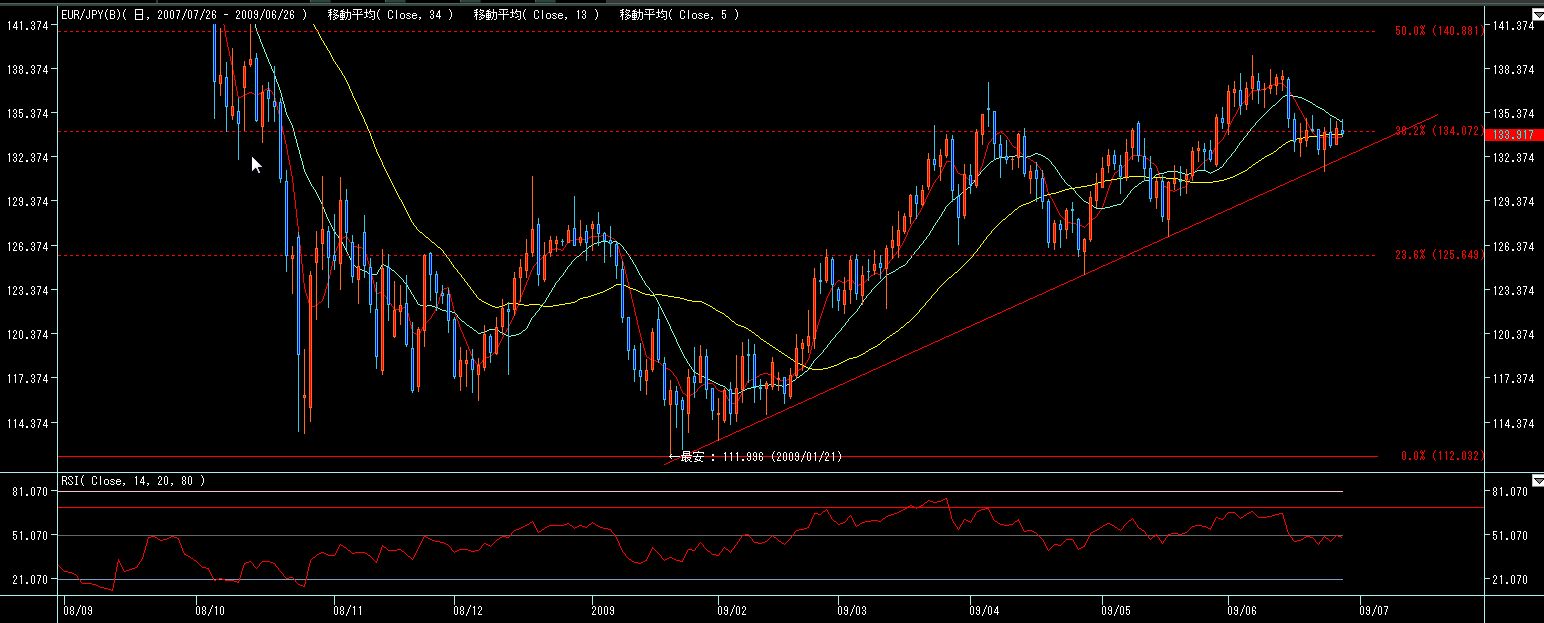The image size is (1544, 623).
Task: Click the 34-period 移動平均 label
Action: click(x=390, y=15)
